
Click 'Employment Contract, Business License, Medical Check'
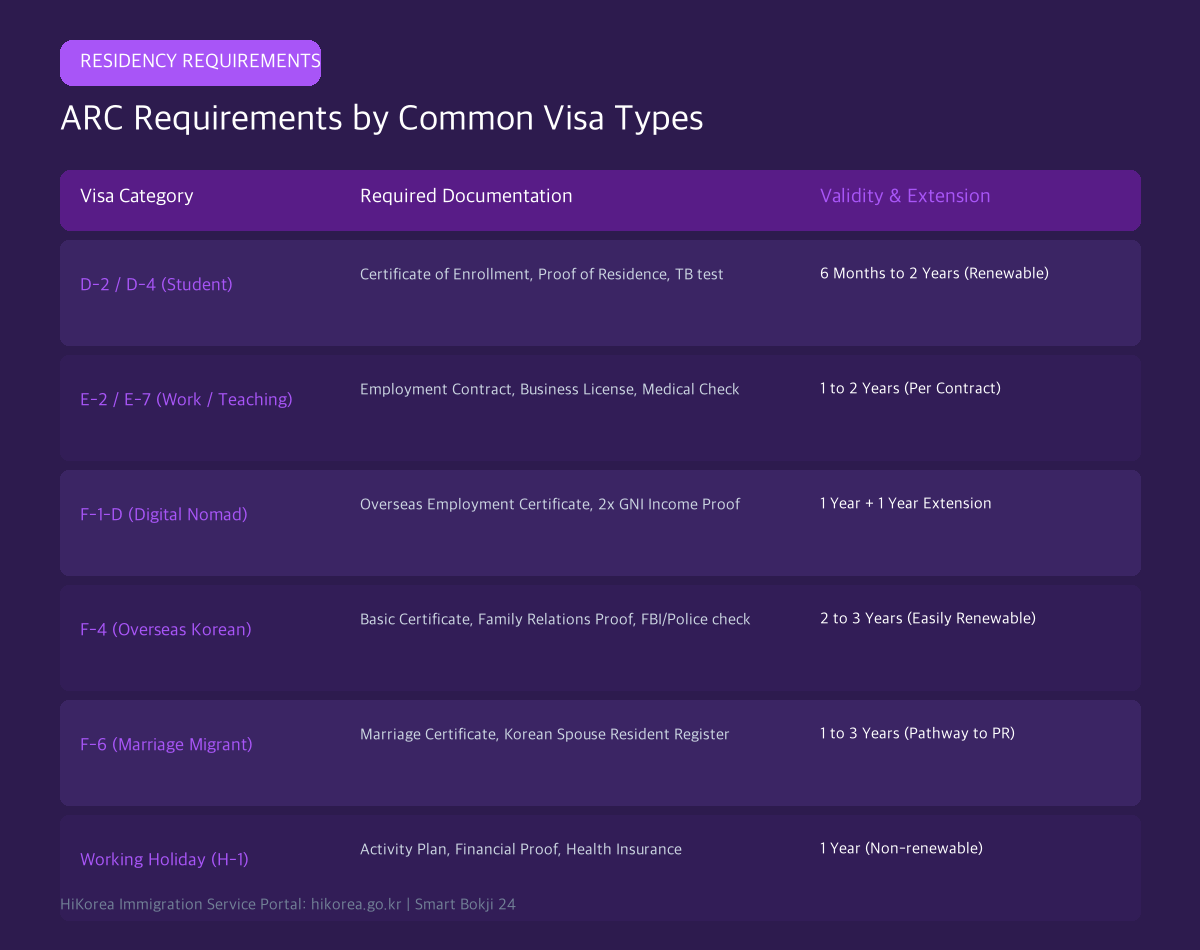coord(549,389)
